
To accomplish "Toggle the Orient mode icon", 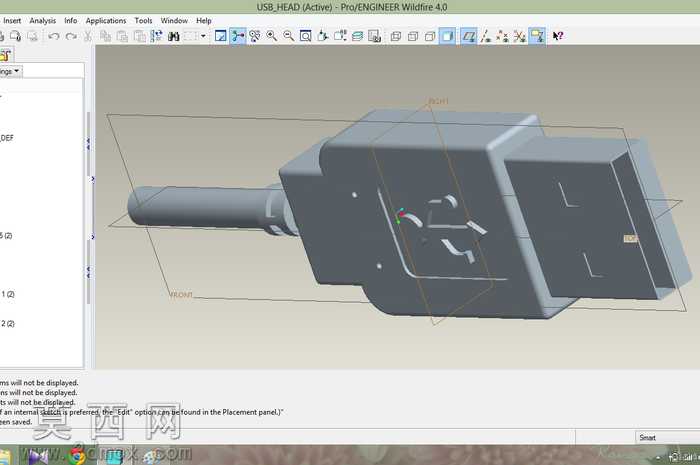I will pos(254,36).
